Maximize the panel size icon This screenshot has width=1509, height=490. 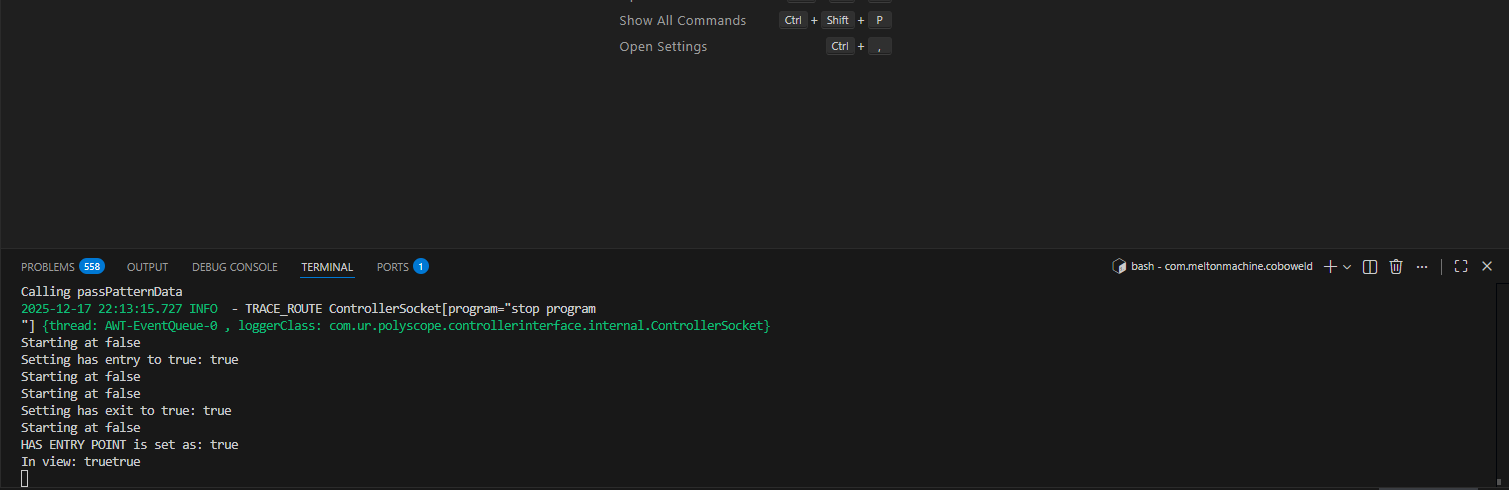(x=1461, y=266)
